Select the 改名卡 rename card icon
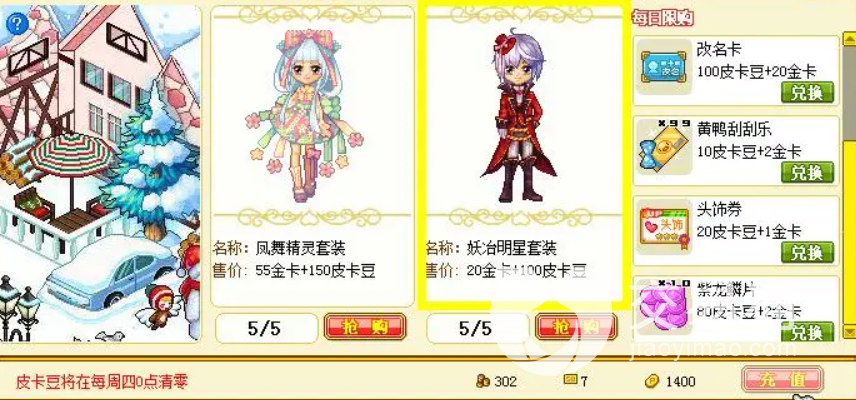This screenshot has width=856, height=400. coord(664,67)
